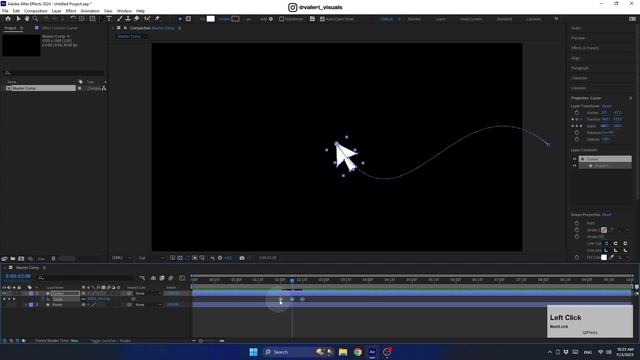The width and height of the screenshot is (640, 360).
Task: Click the After Effects taskbar icon
Action: point(372,352)
